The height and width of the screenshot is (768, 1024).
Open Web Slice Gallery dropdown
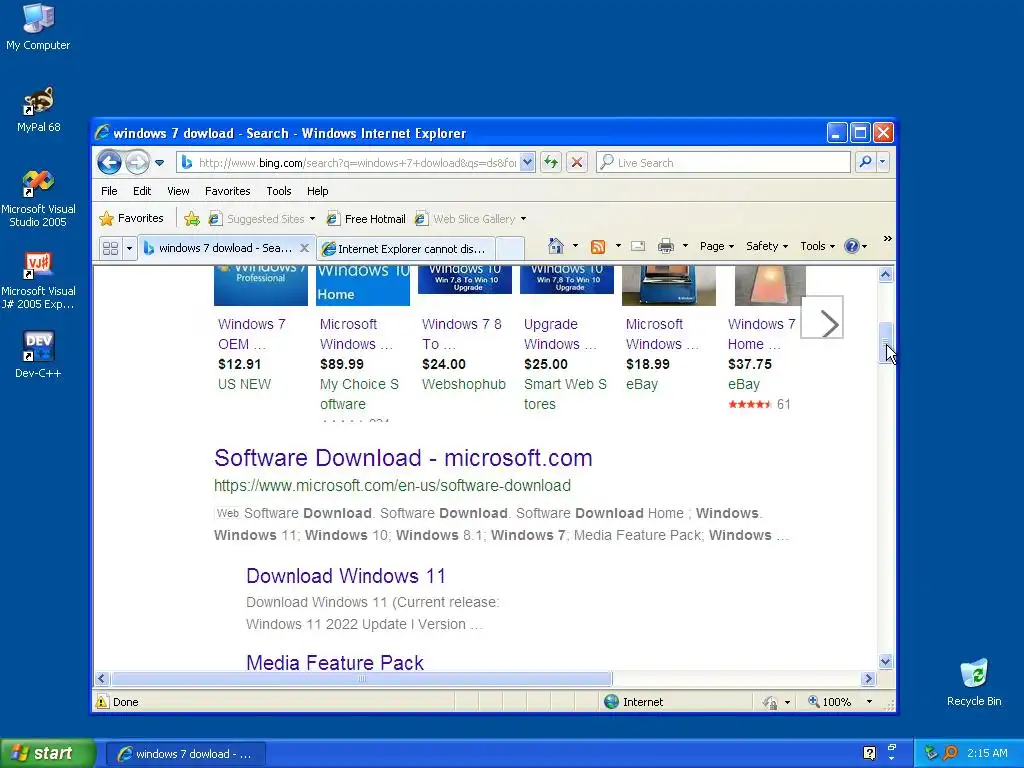[x=470, y=219]
